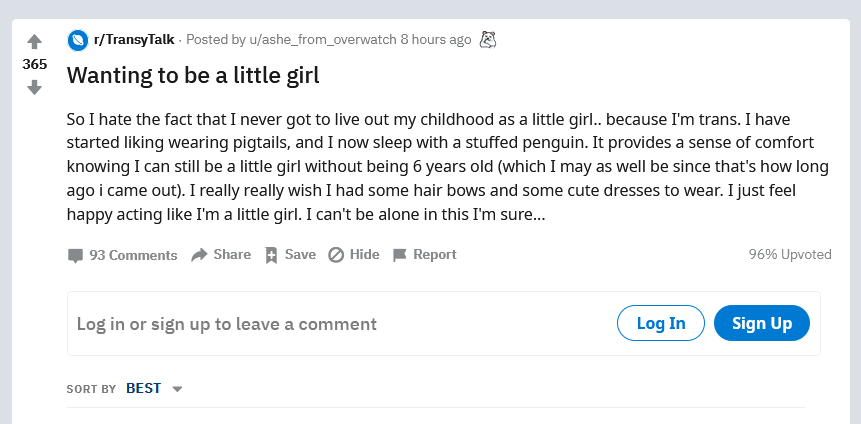The width and height of the screenshot is (861, 424).
Task: Click the comments speech bubble icon
Action: coord(75,255)
